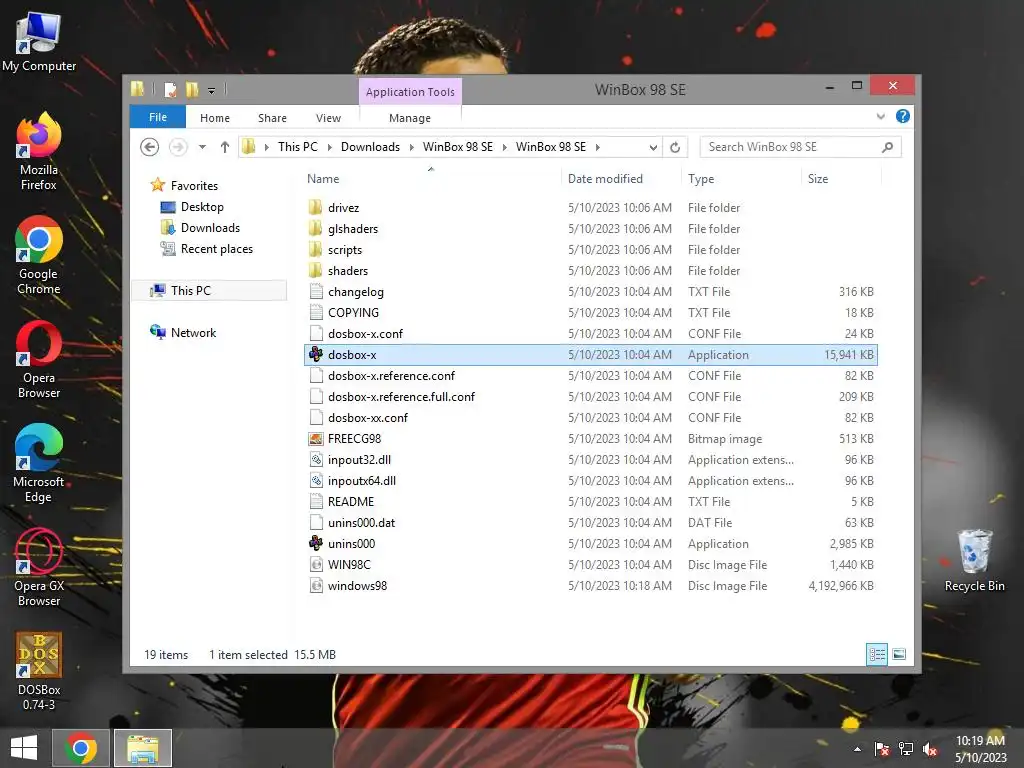Click File Explorer taskbar button
1024x768 pixels.
(143, 748)
